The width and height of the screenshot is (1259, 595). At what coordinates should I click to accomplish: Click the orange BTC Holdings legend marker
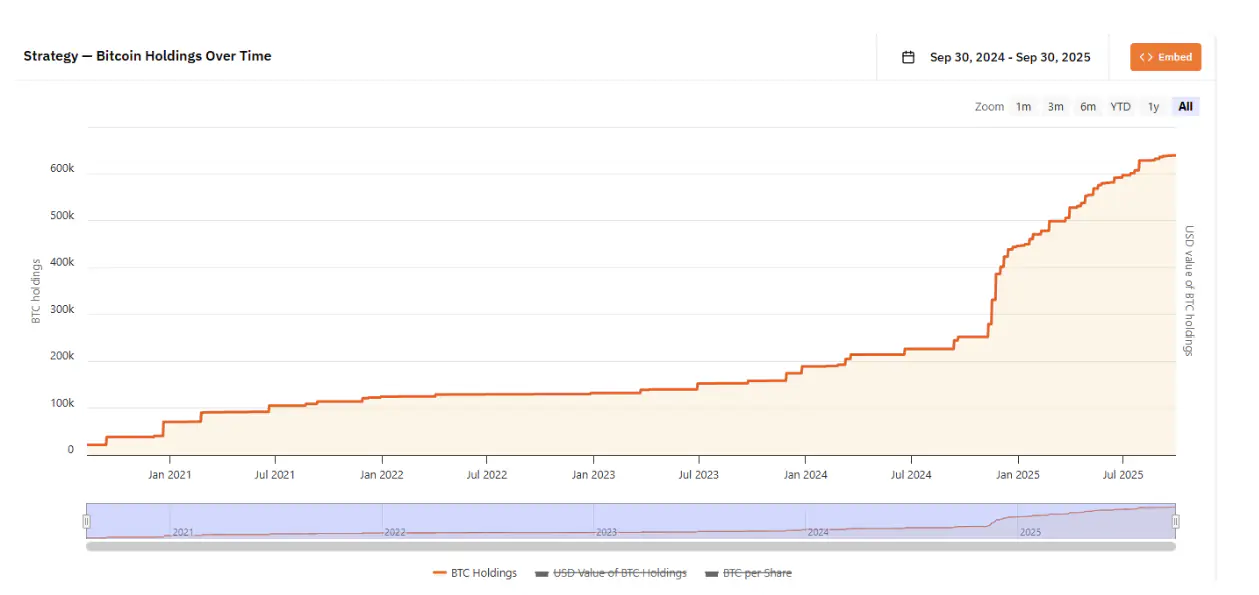[x=439, y=573]
